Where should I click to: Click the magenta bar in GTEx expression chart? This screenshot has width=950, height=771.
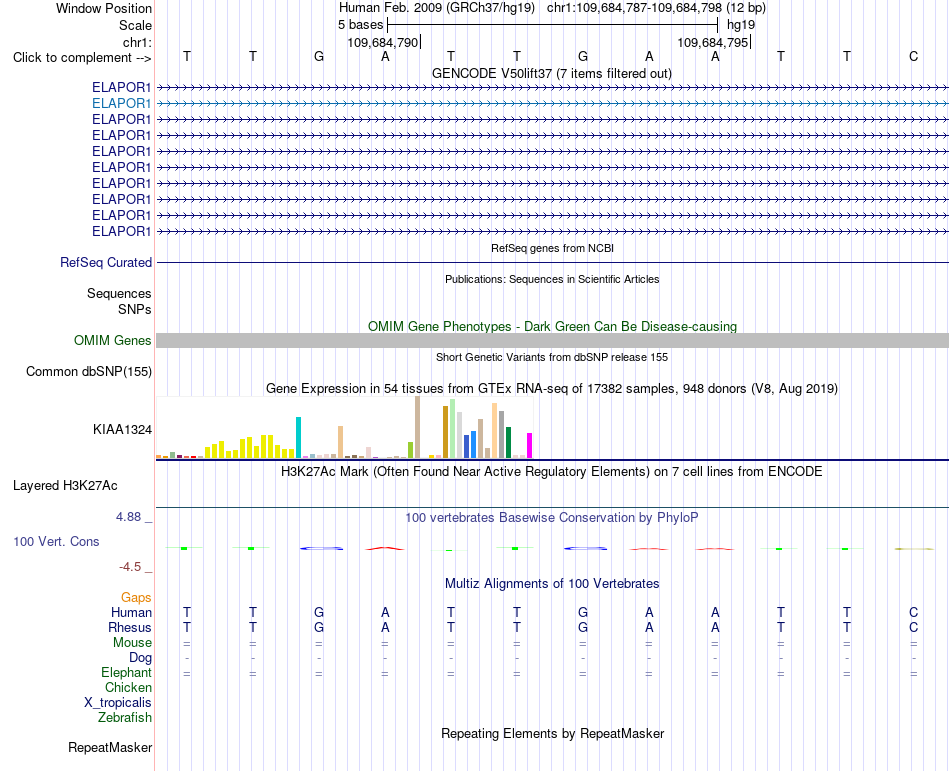[x=530, y=445]
